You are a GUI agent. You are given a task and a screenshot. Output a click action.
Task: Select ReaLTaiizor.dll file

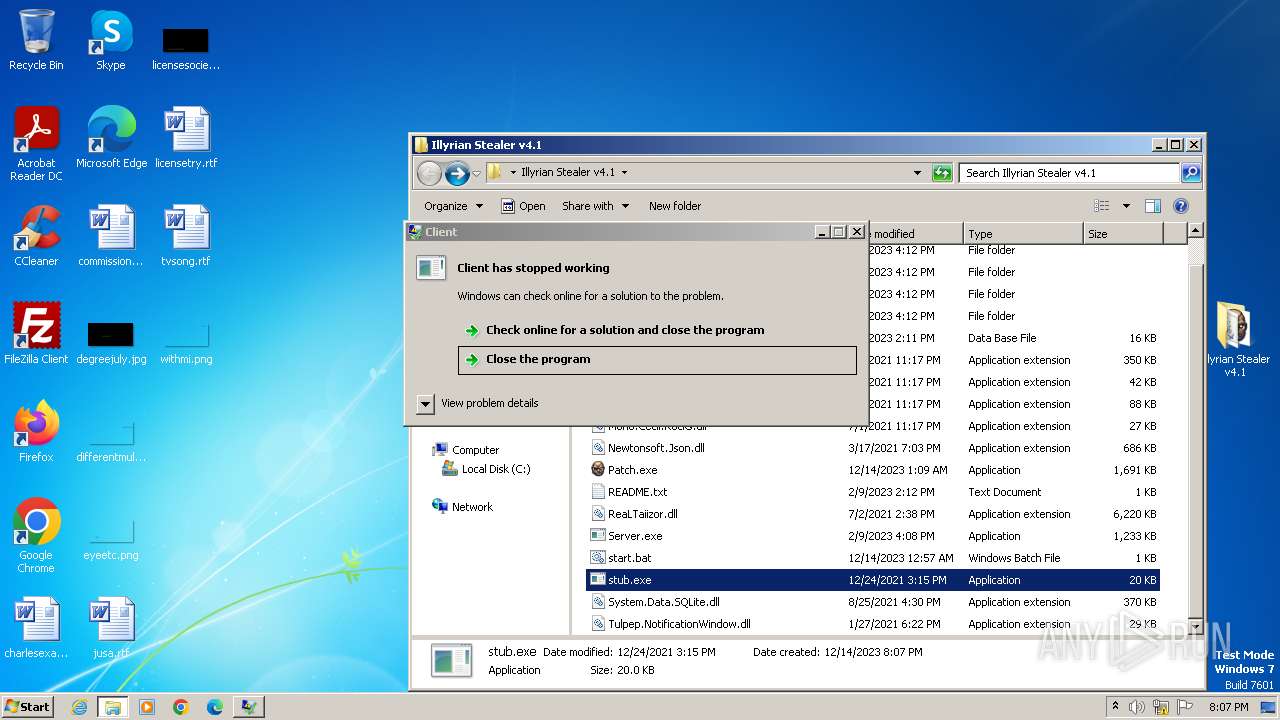pos(872,514)
